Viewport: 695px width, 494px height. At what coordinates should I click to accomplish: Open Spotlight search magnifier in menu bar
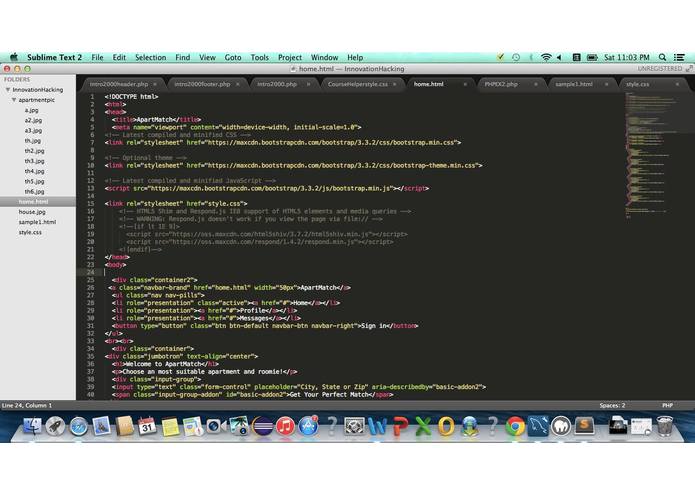662,57
